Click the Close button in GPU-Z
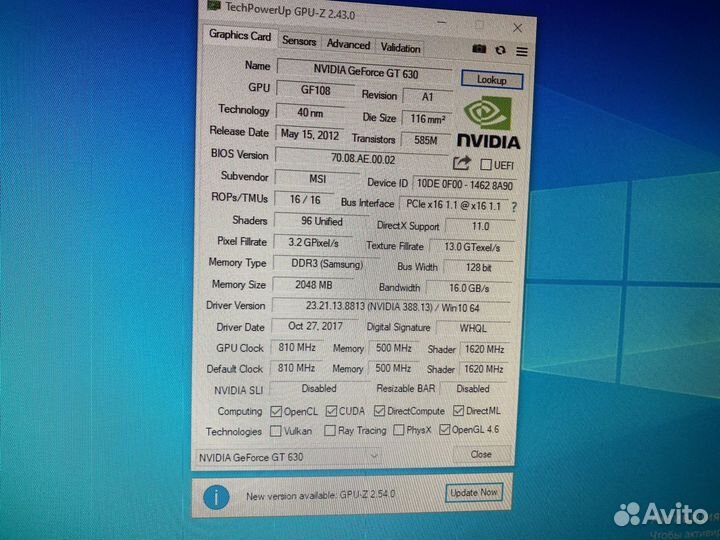Viewport: 720px width, 540px height. (481, 454)
